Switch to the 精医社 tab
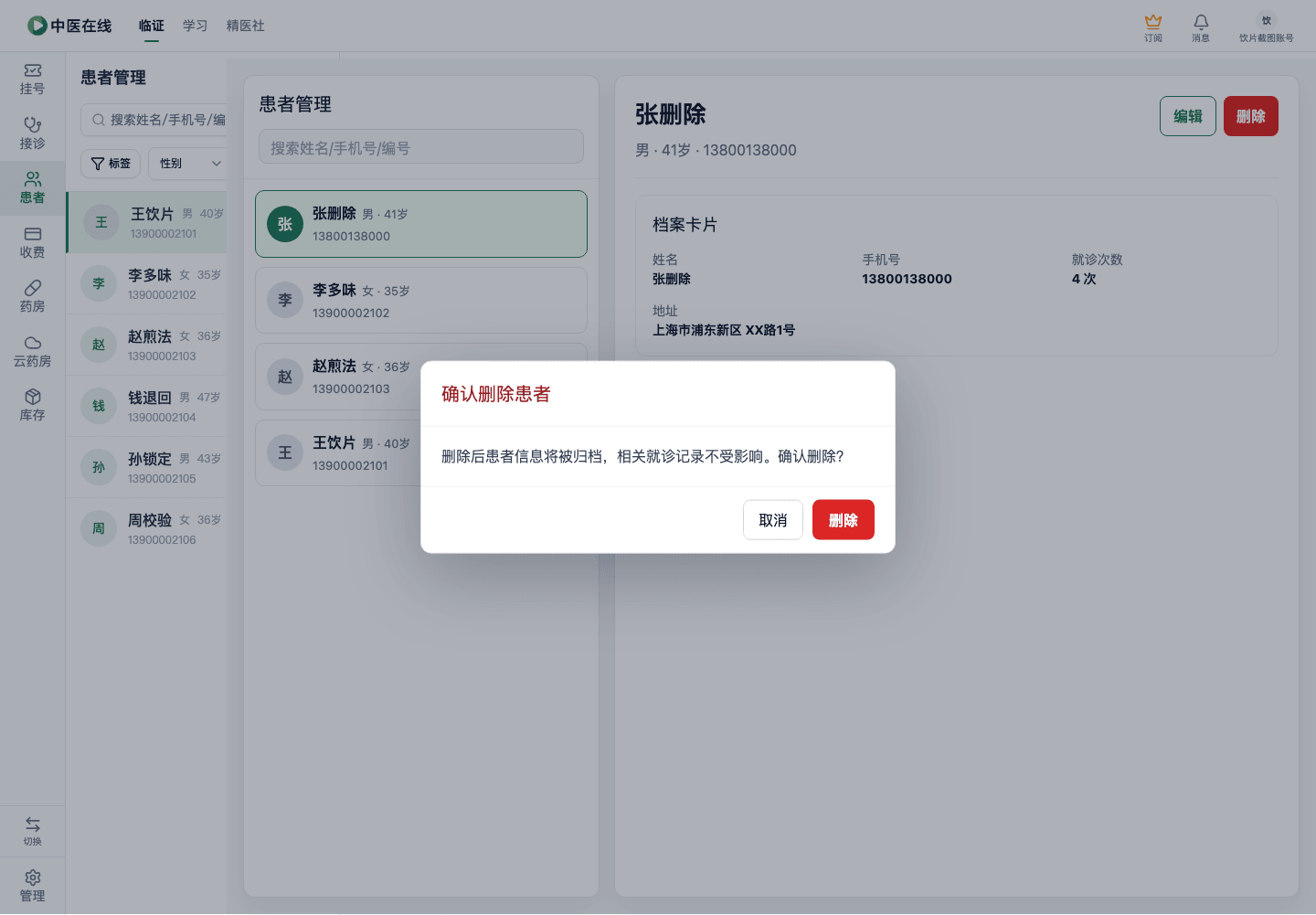Image resolution: width=1316 pixels, height=915 pixels. [x=246, y=26]
